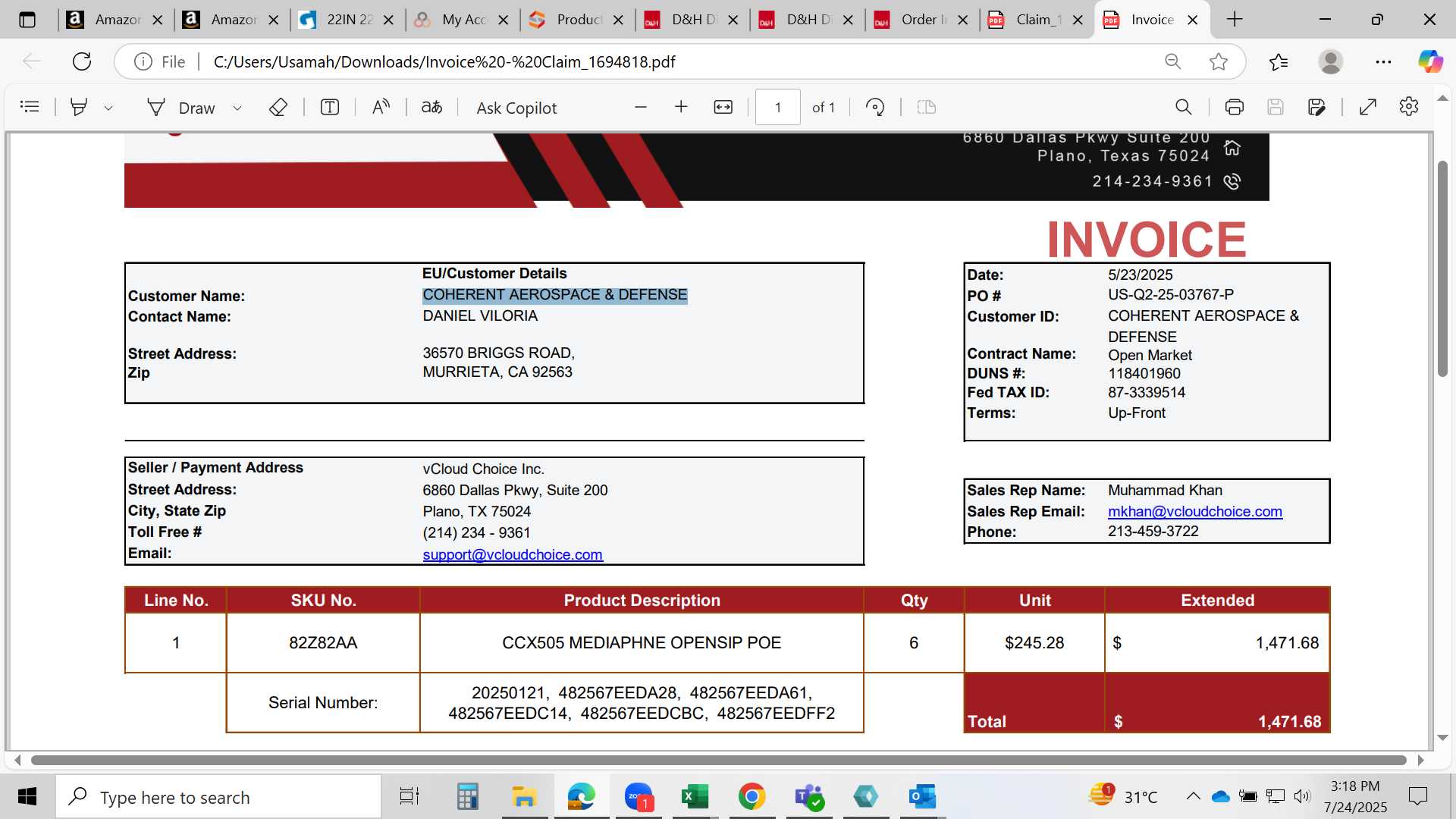Open the volume control icon
The height and width of the screenshot is (819, 1456).
[x=1302, y=796]
